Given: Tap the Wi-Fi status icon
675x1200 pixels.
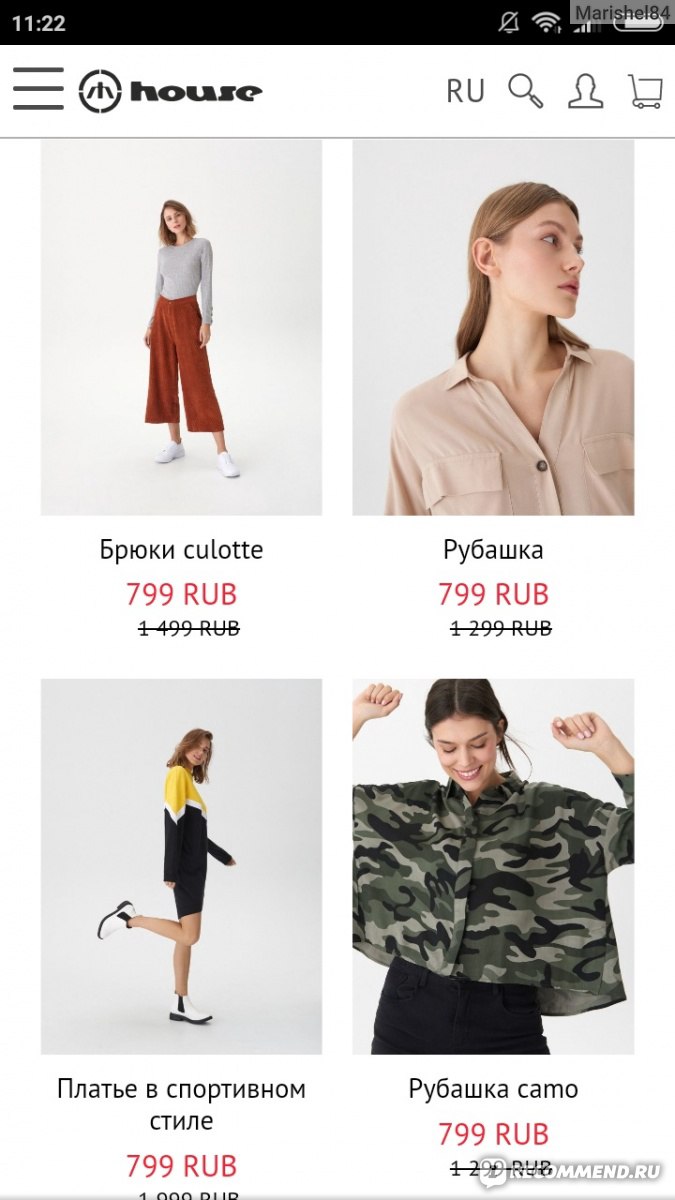Looking at the screenshot, I should (x=546, y=22).
